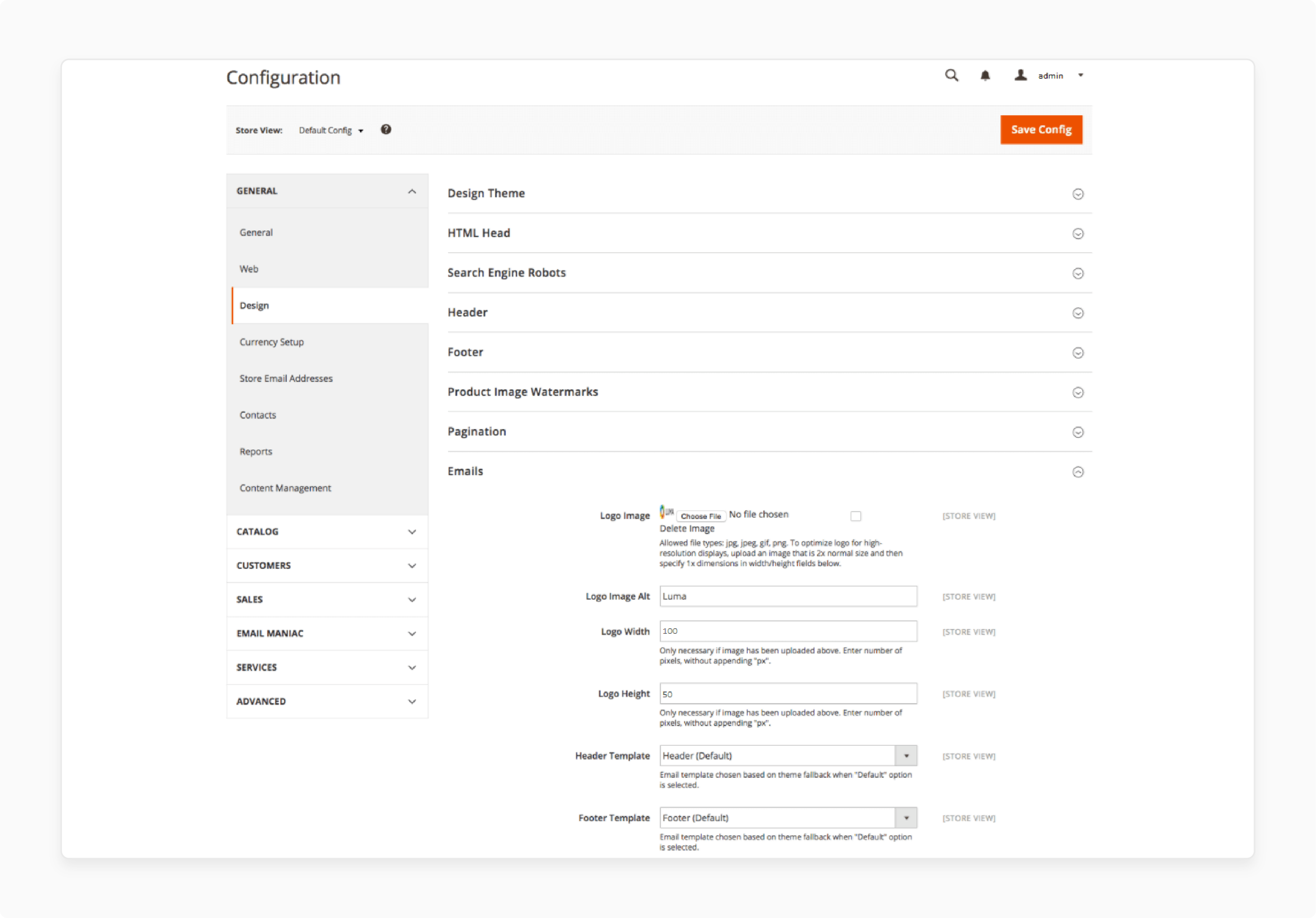Expand the Product Image Watermarks chevron
The height and width of the screenshot is (918, 1316).
tap(1078, 393)
